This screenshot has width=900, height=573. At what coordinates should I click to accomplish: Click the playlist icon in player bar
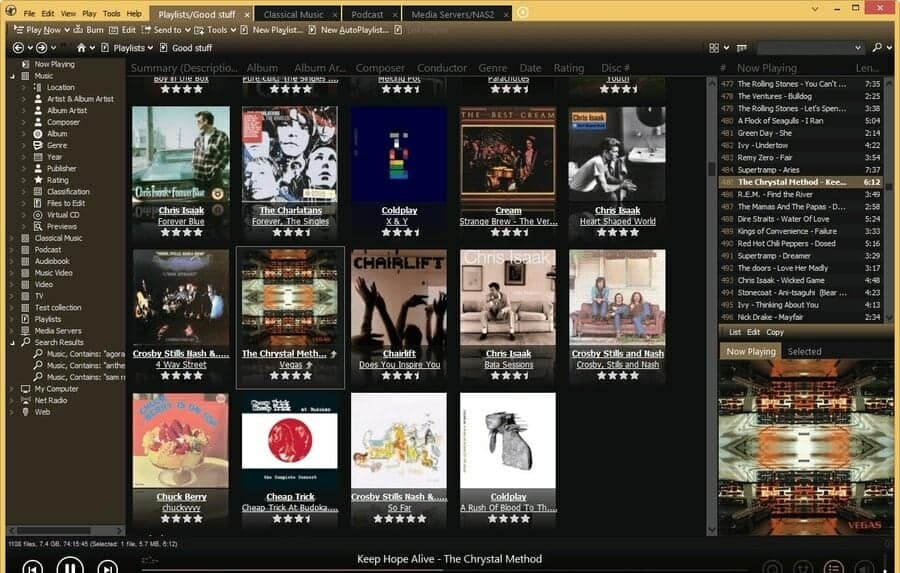tap(833, 567)
